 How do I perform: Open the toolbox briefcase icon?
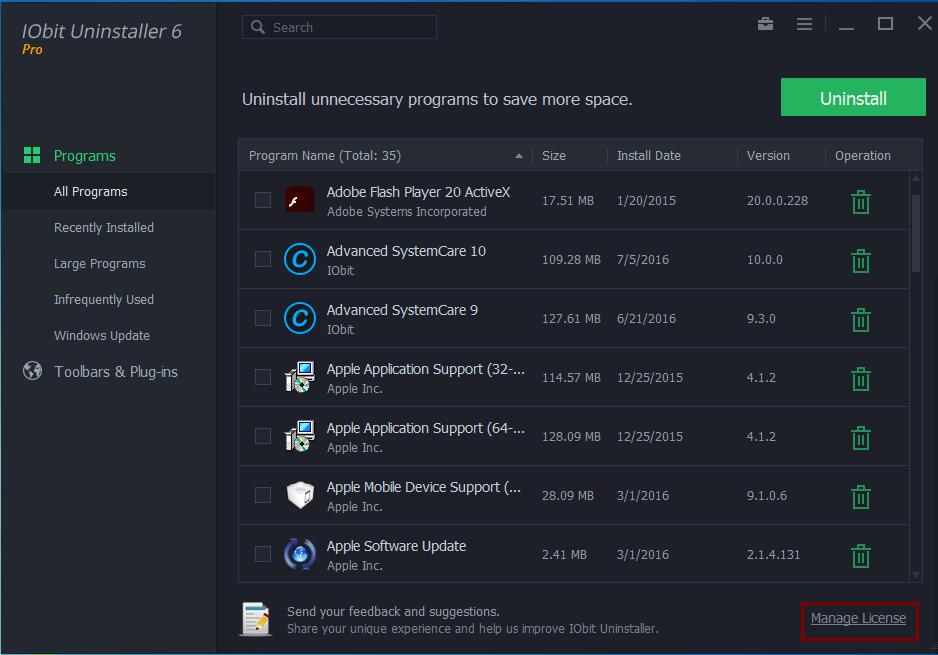point(765,24)
